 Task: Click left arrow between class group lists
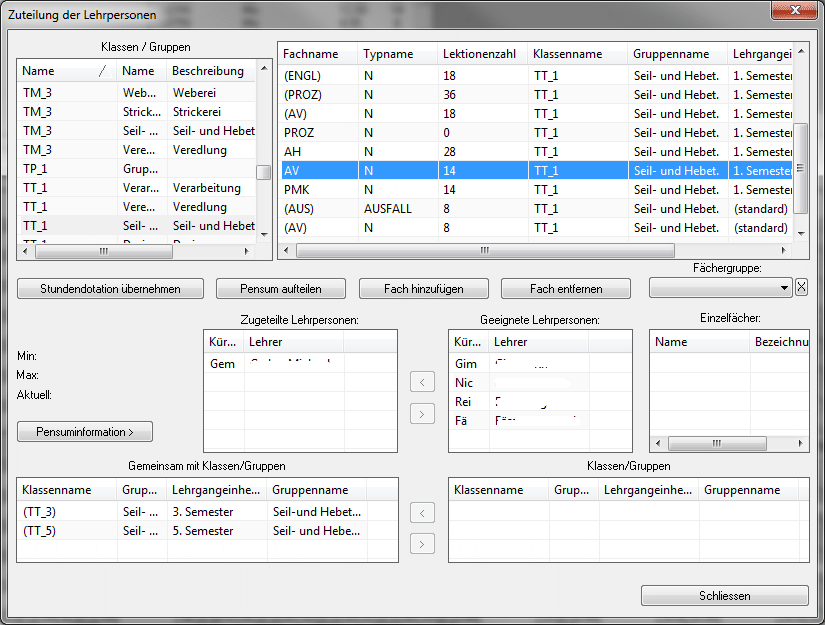(x=423, y=513)
